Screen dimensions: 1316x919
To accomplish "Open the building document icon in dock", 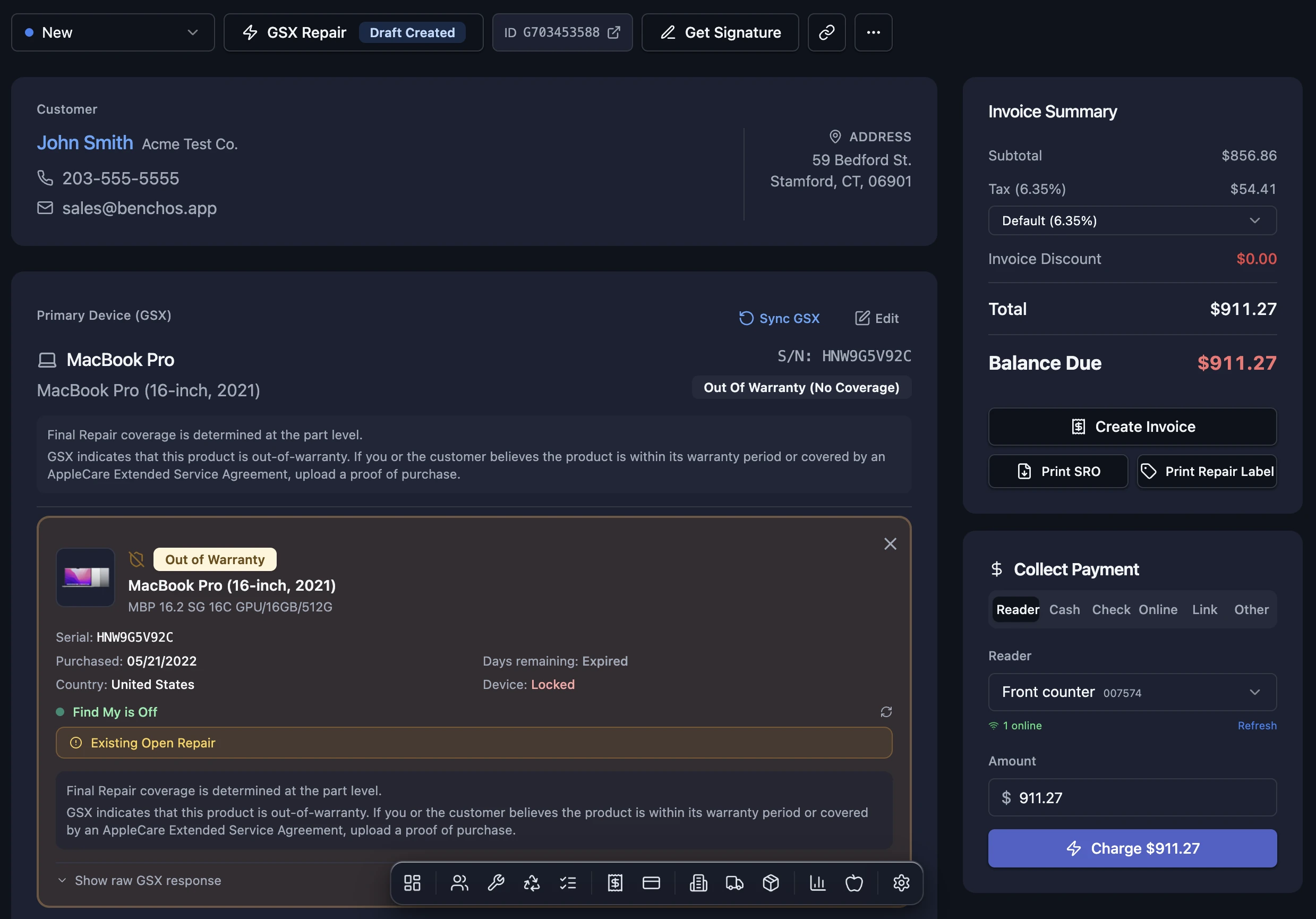I will (698, 883).
